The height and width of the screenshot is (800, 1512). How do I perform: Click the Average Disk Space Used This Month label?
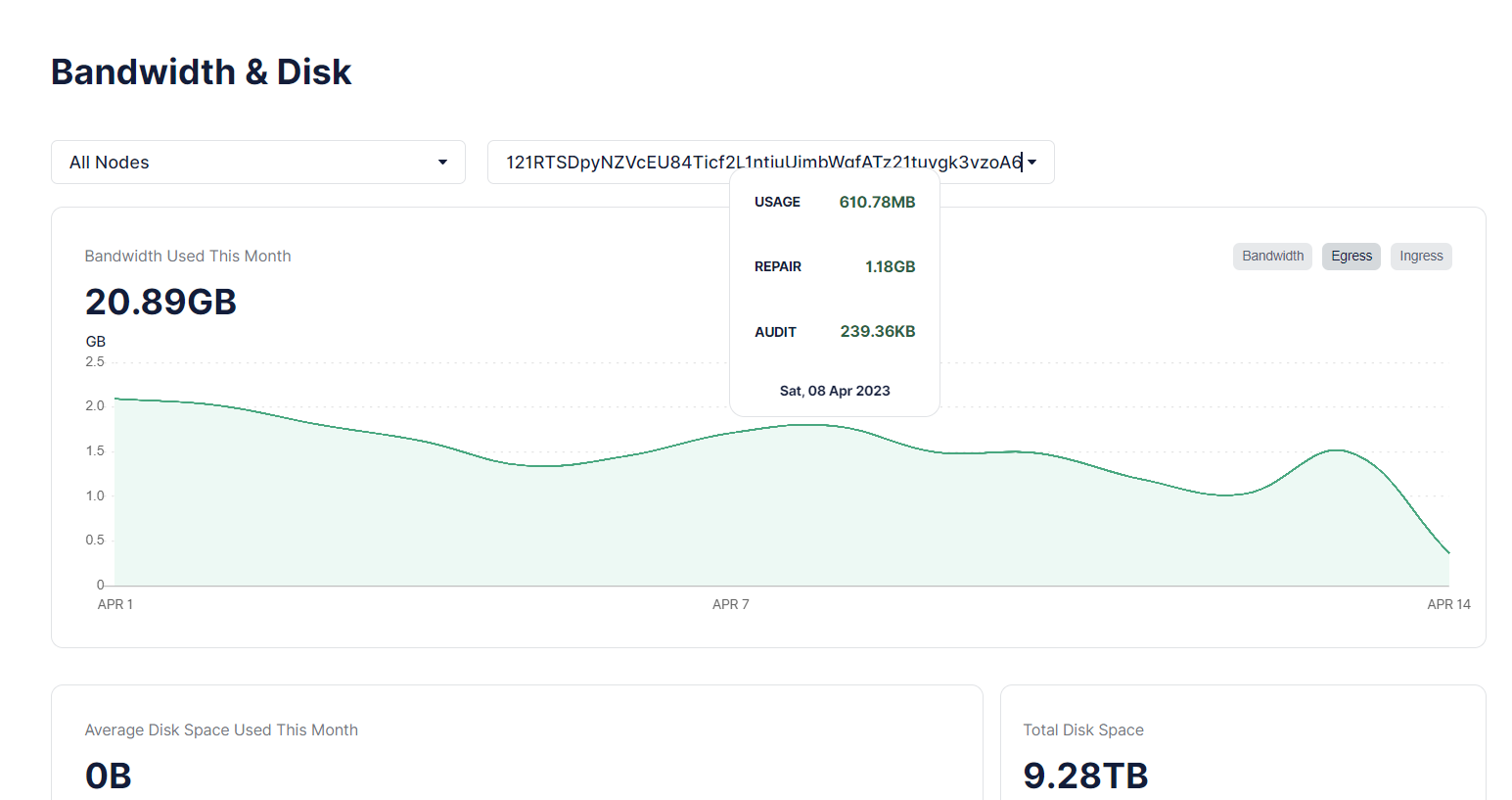point(221,730)
